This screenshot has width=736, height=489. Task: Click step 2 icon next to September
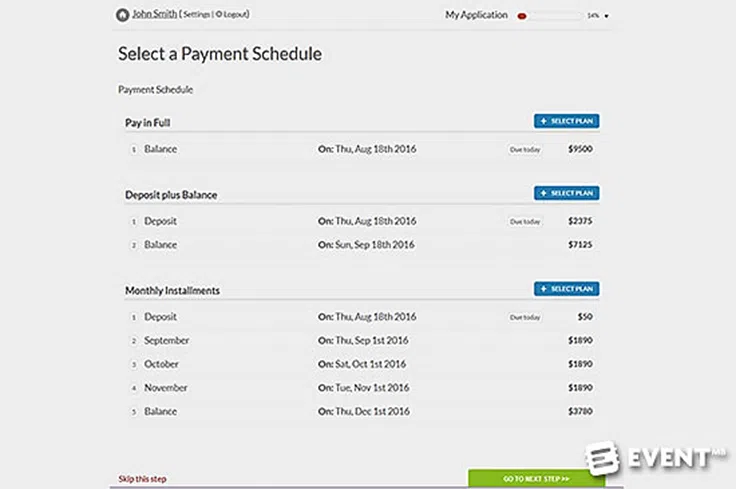click(132, 341)
